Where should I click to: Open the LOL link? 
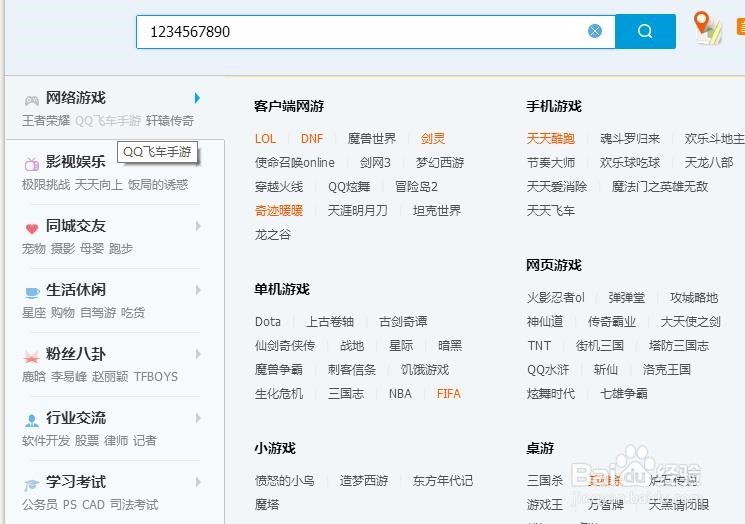[265, 139]
